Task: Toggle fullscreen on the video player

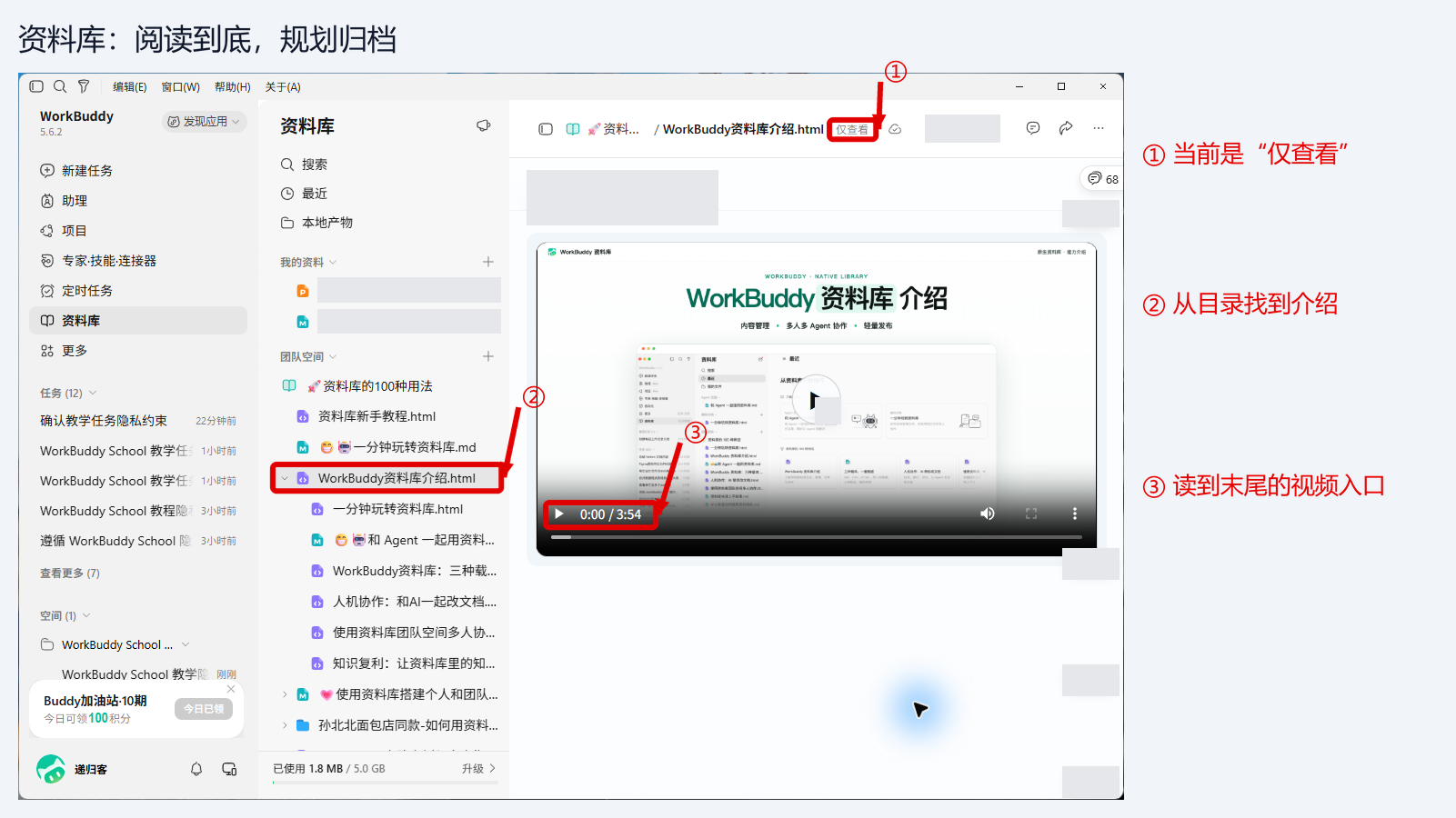Action: 1031,514
